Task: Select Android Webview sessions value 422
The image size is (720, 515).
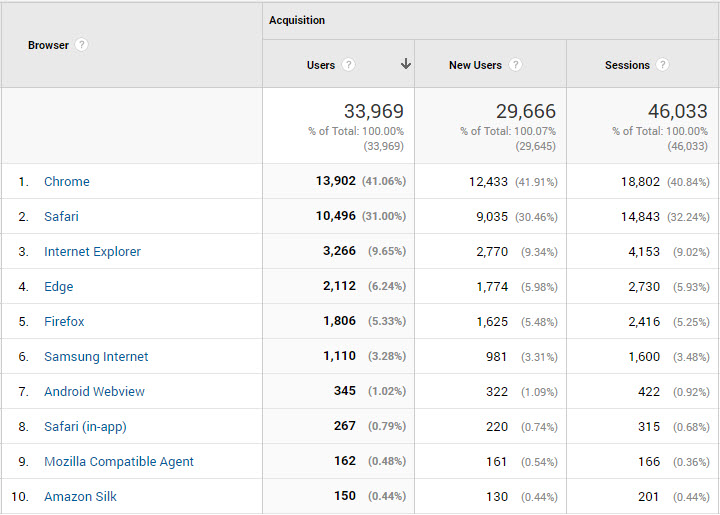Action: [x=649, y=392]
